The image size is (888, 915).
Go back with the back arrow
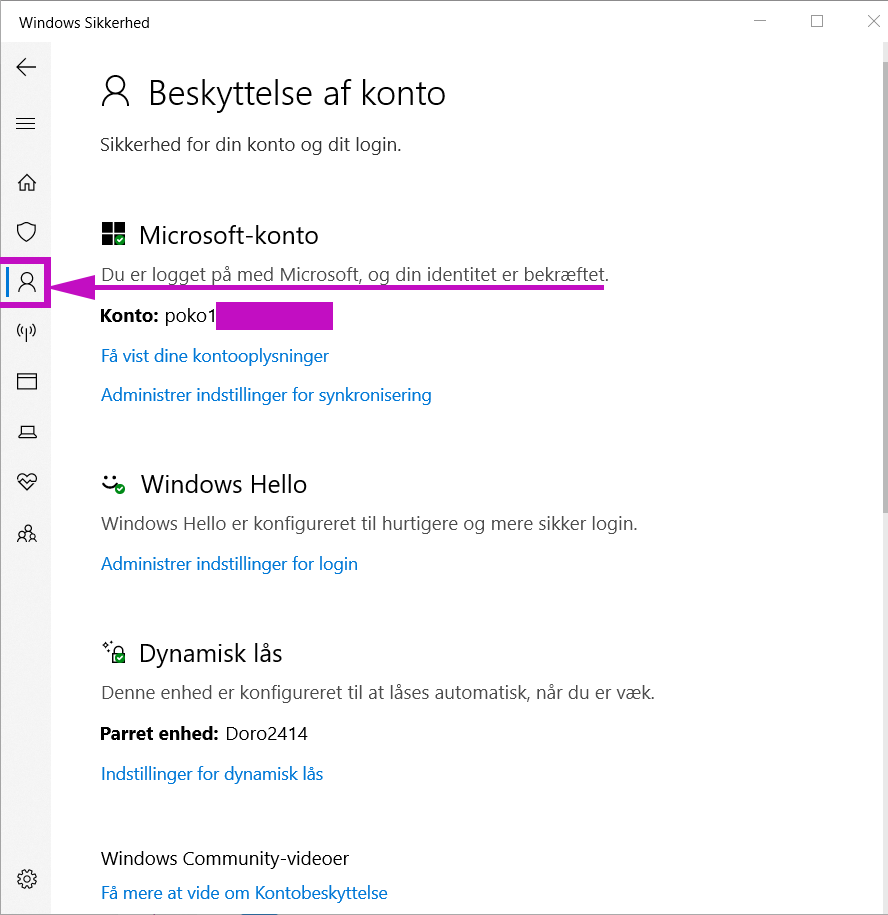point(26,67)
